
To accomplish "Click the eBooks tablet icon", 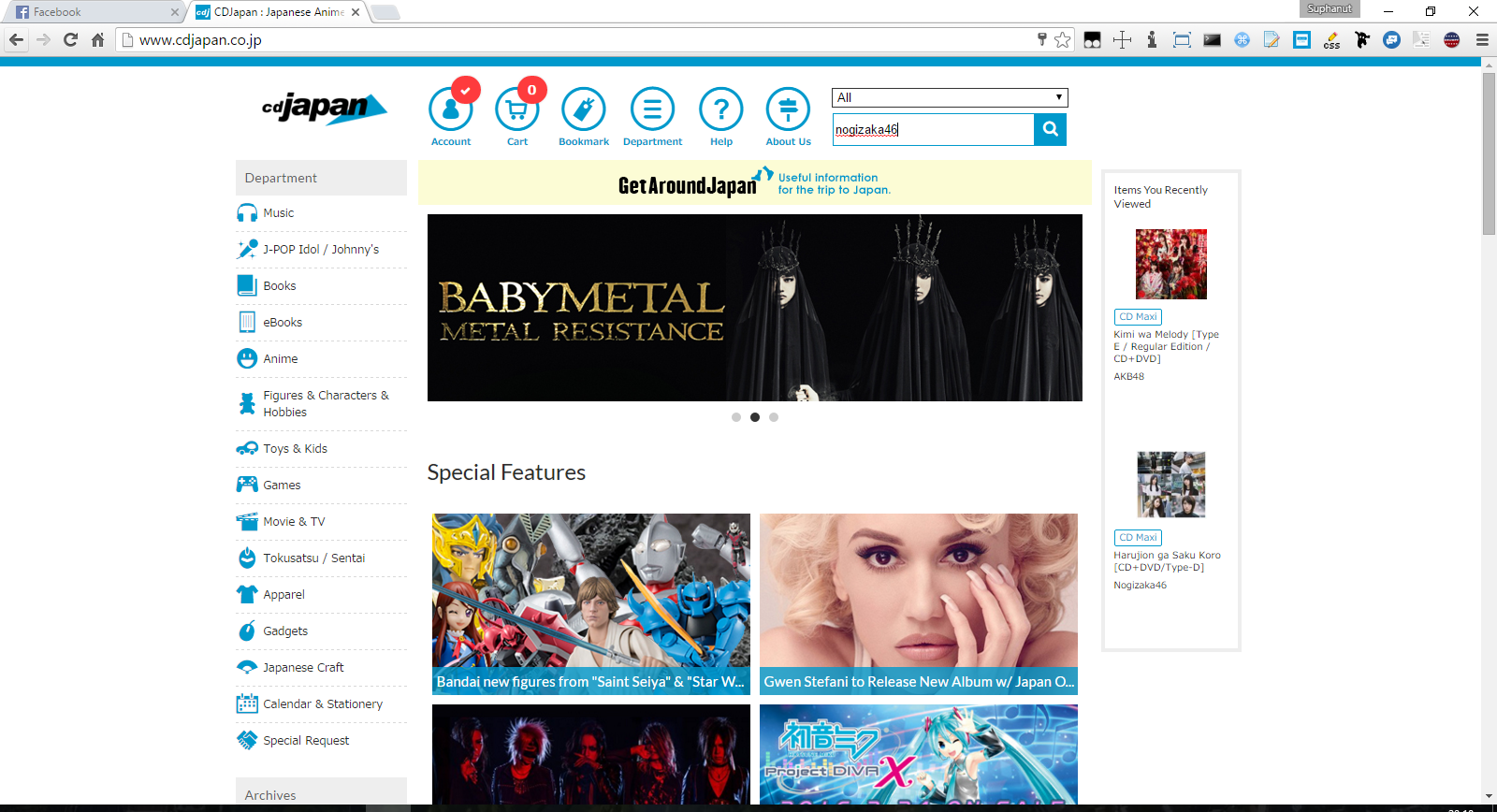I will coord(247,322).
